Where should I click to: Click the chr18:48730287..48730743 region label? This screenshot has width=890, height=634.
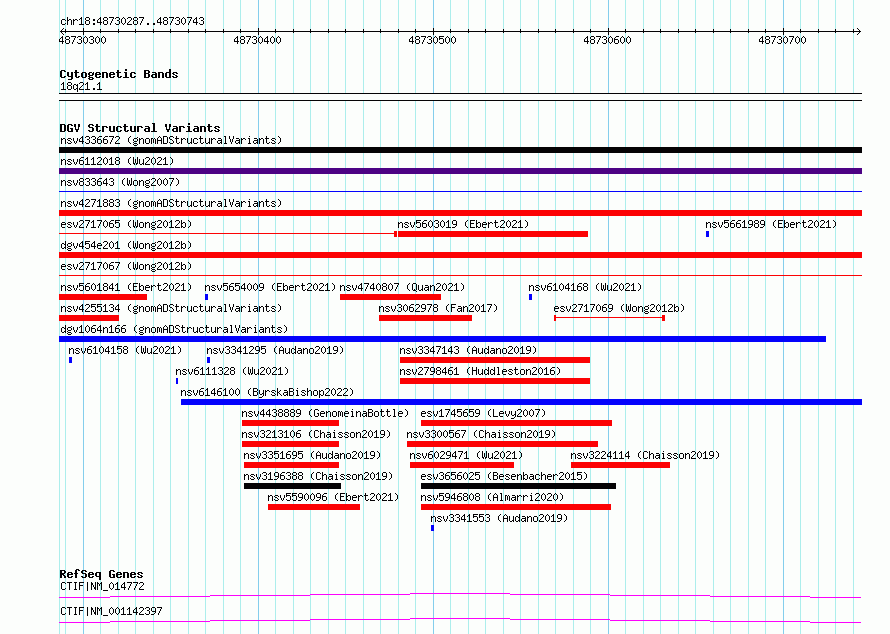[132, 21]
